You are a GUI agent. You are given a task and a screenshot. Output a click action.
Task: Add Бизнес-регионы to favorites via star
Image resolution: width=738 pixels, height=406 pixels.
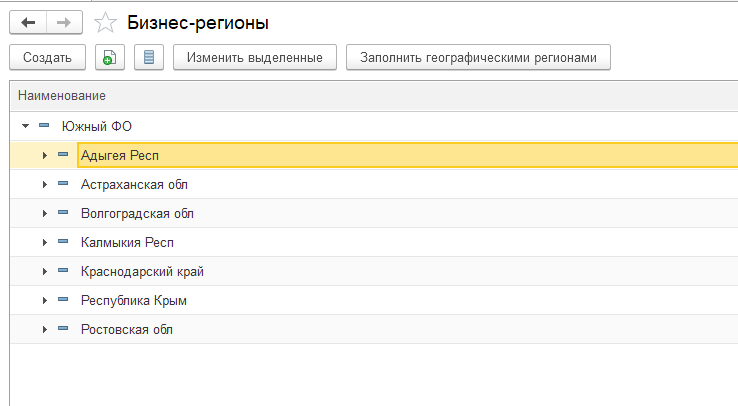[x=105, y=23]
